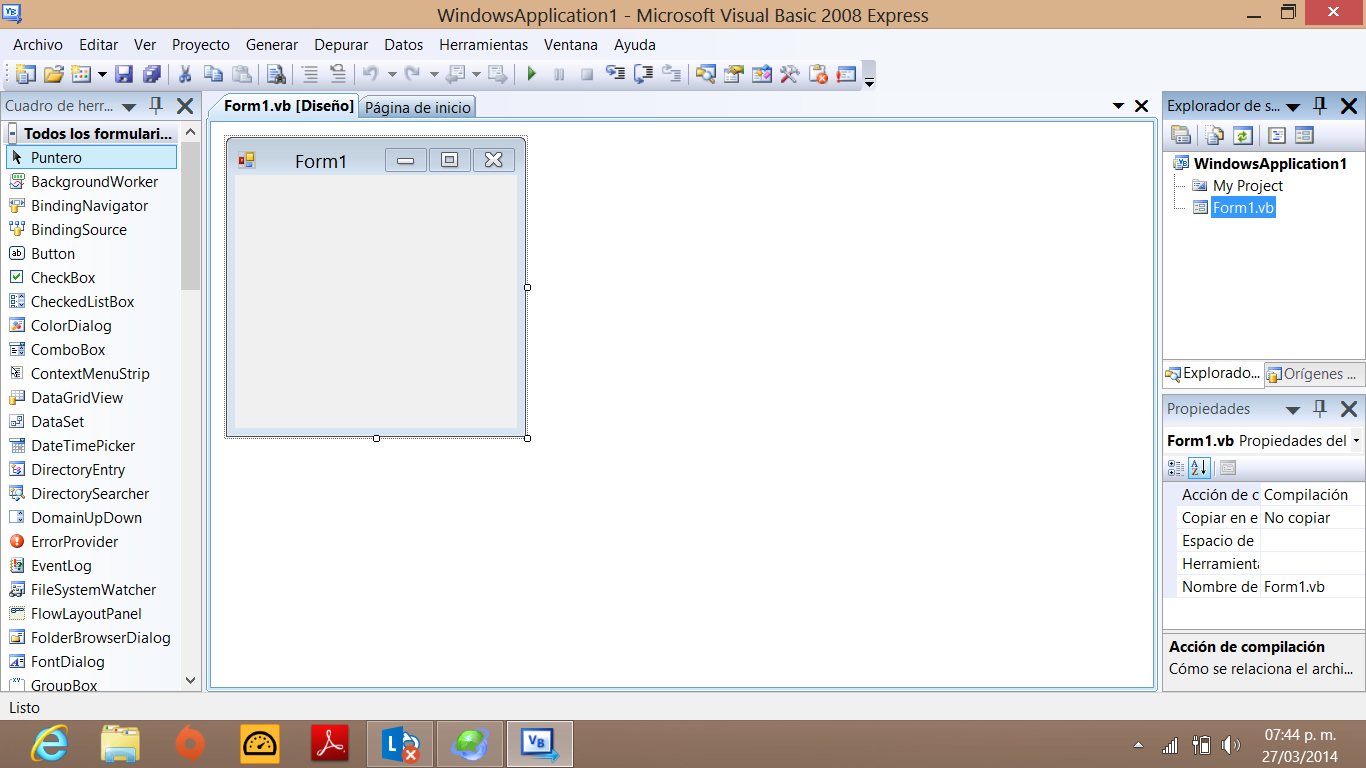This screenshot has width=1366, height=768.
Task: Start debugging with the green play button
Action: [531, 74]
